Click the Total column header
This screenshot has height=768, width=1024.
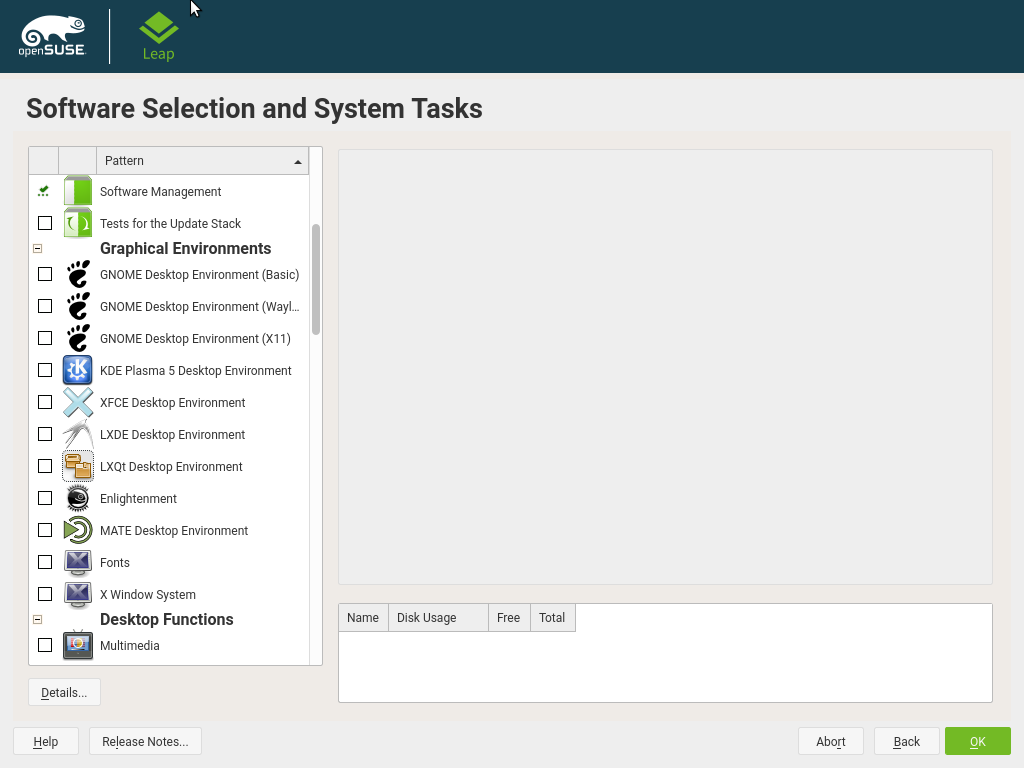[x=552, y=617]
